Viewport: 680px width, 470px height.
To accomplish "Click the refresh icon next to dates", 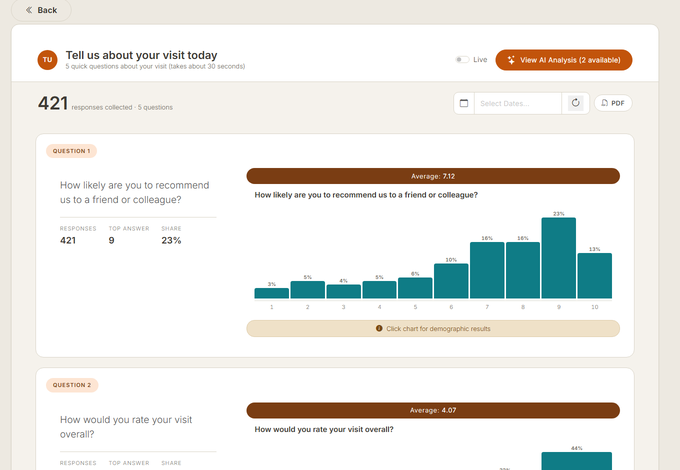I will click(x=575, y=103).
